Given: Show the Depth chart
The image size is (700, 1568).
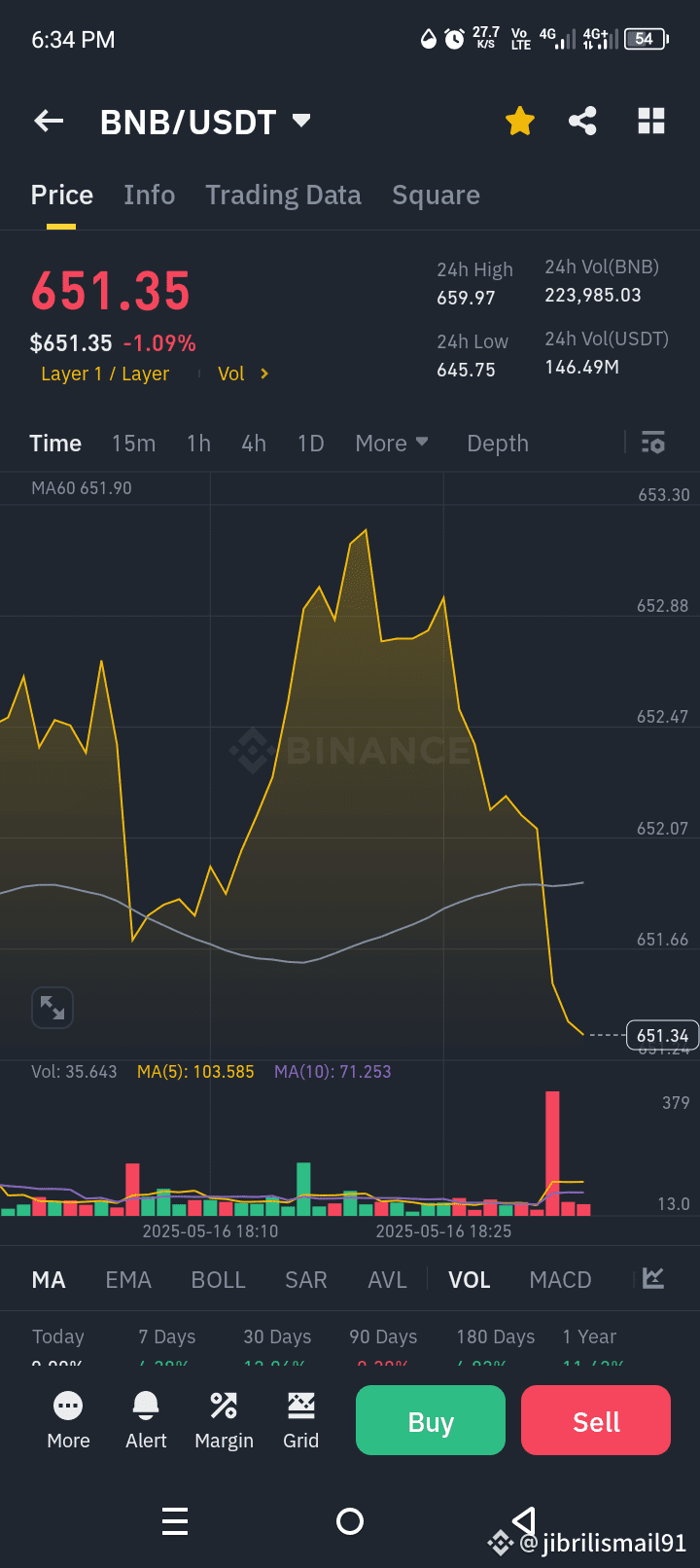Looking at the screenshot, I should click(498, 444).
